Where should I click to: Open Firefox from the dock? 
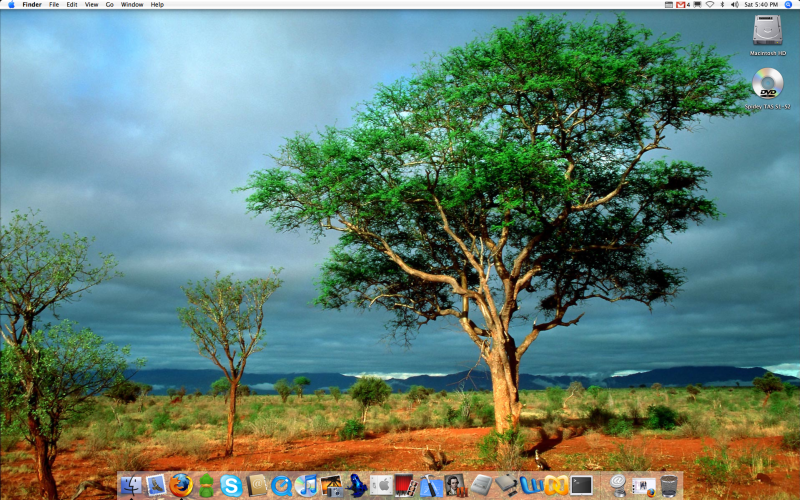pos(181,485)
